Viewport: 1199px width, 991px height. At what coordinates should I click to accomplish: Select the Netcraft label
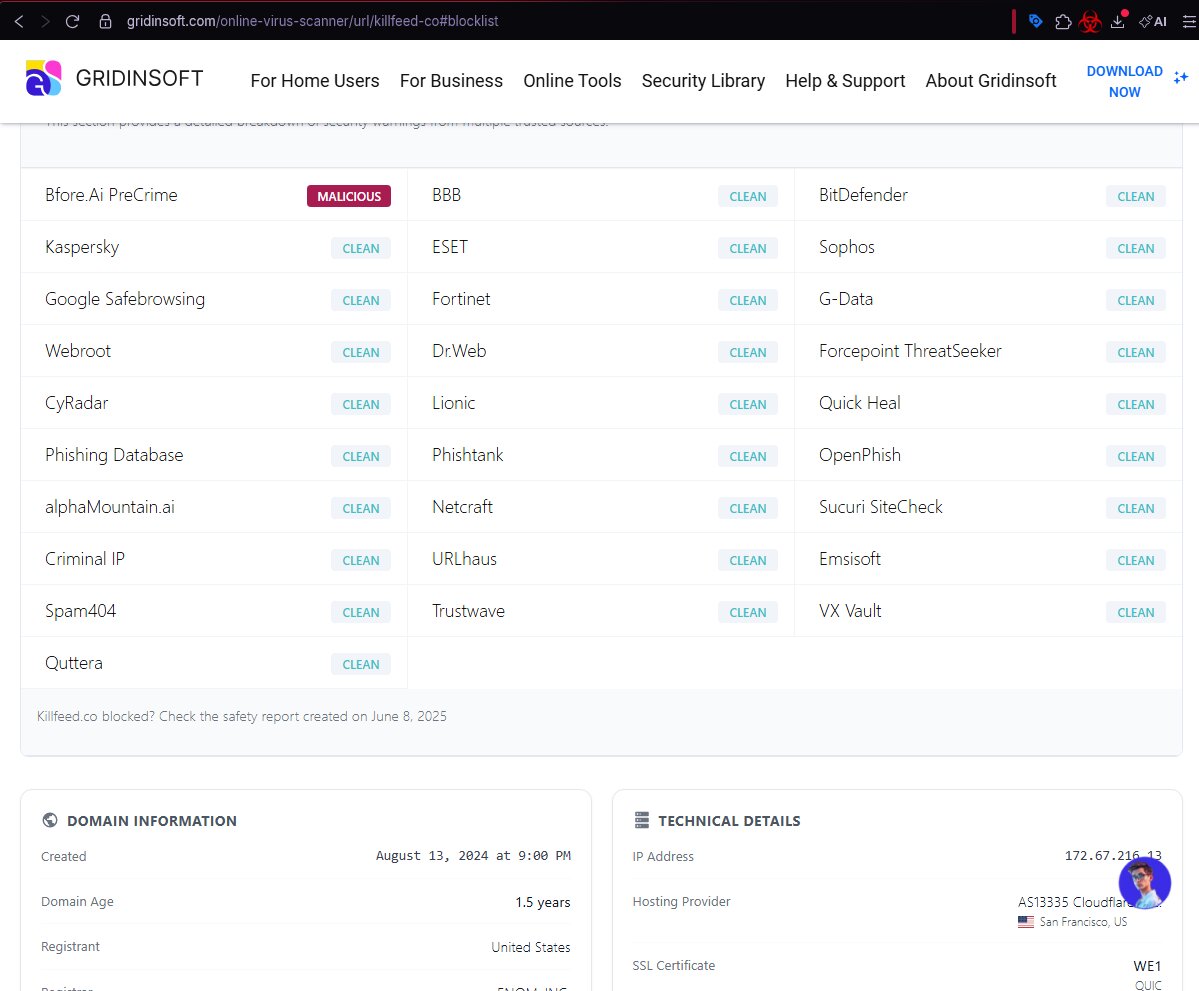pos(462,507)
